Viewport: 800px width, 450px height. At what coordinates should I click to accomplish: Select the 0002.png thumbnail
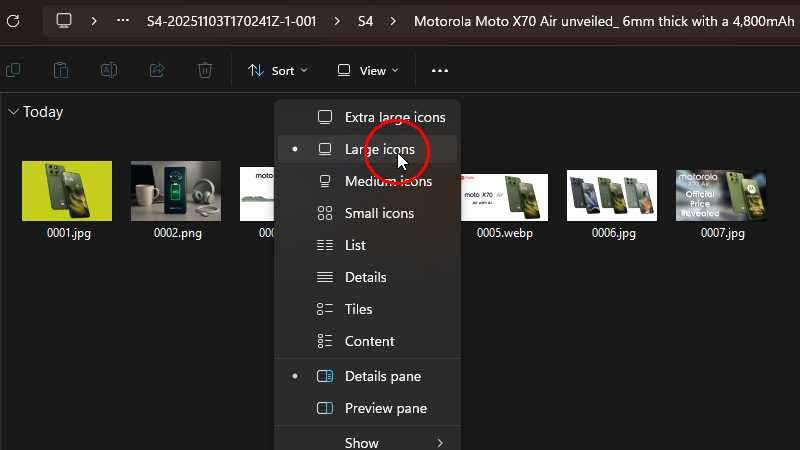(x=176, y=191)
